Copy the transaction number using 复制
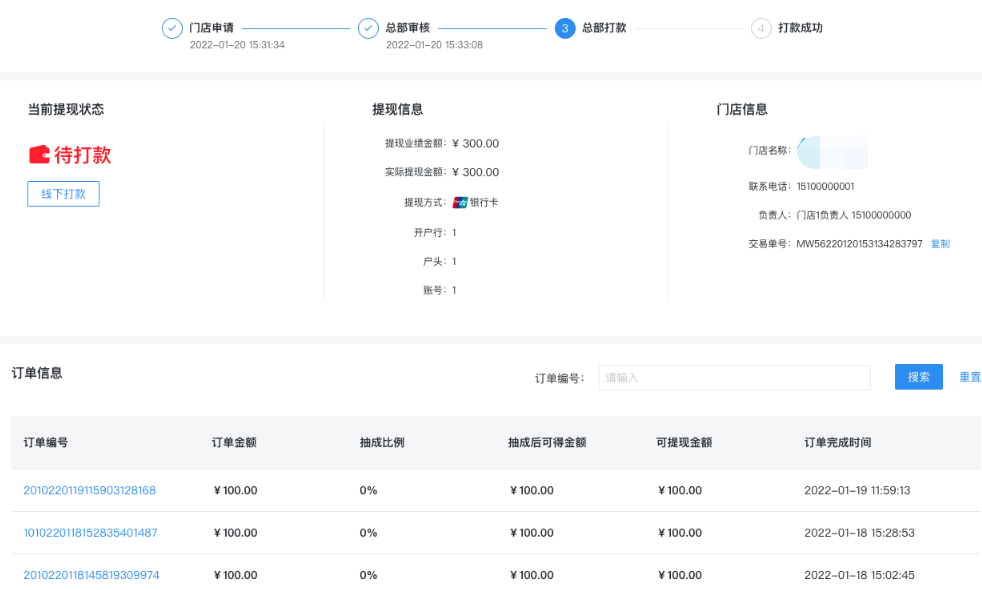 click(x=940, y=244)
